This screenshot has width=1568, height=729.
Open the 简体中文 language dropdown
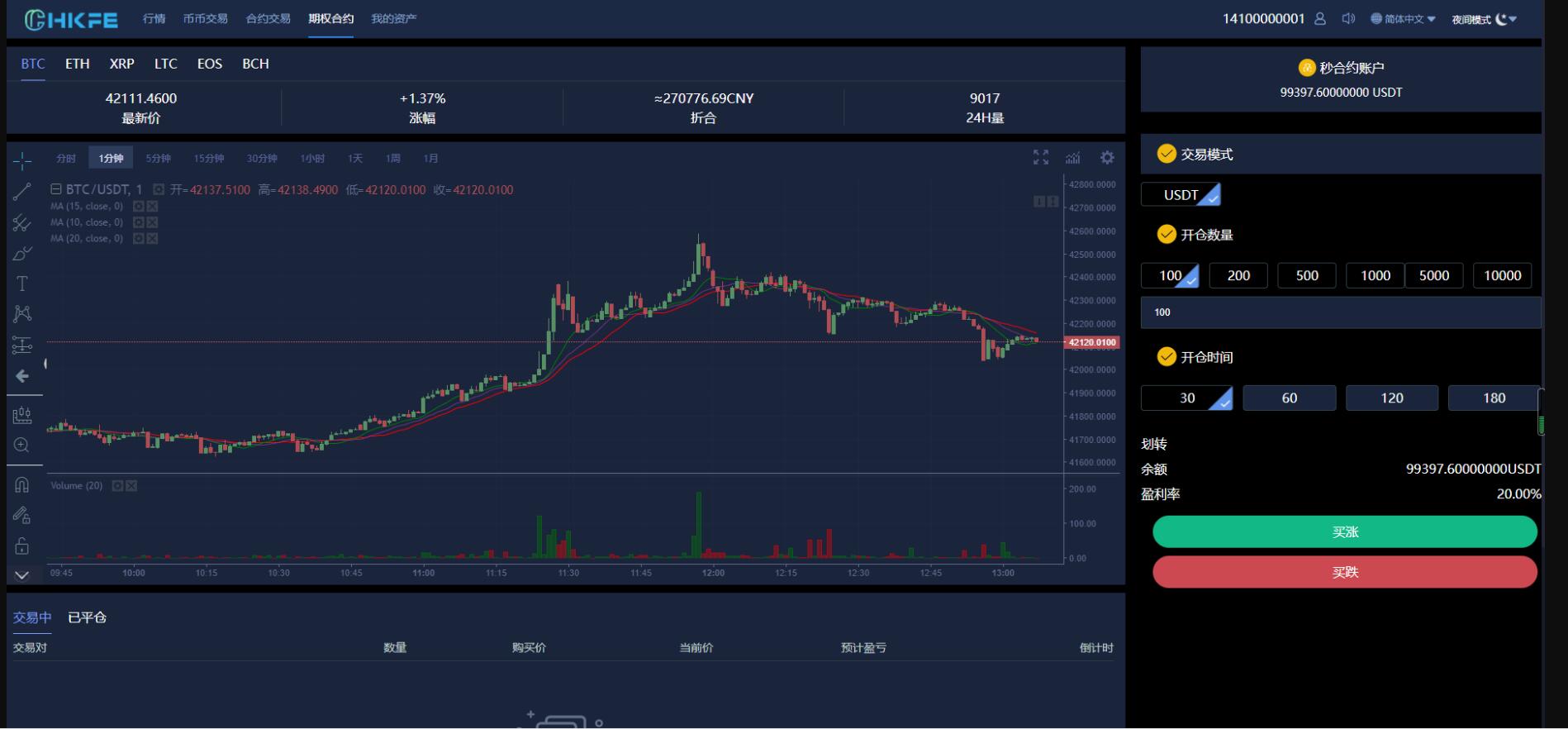coord(1403,19)
